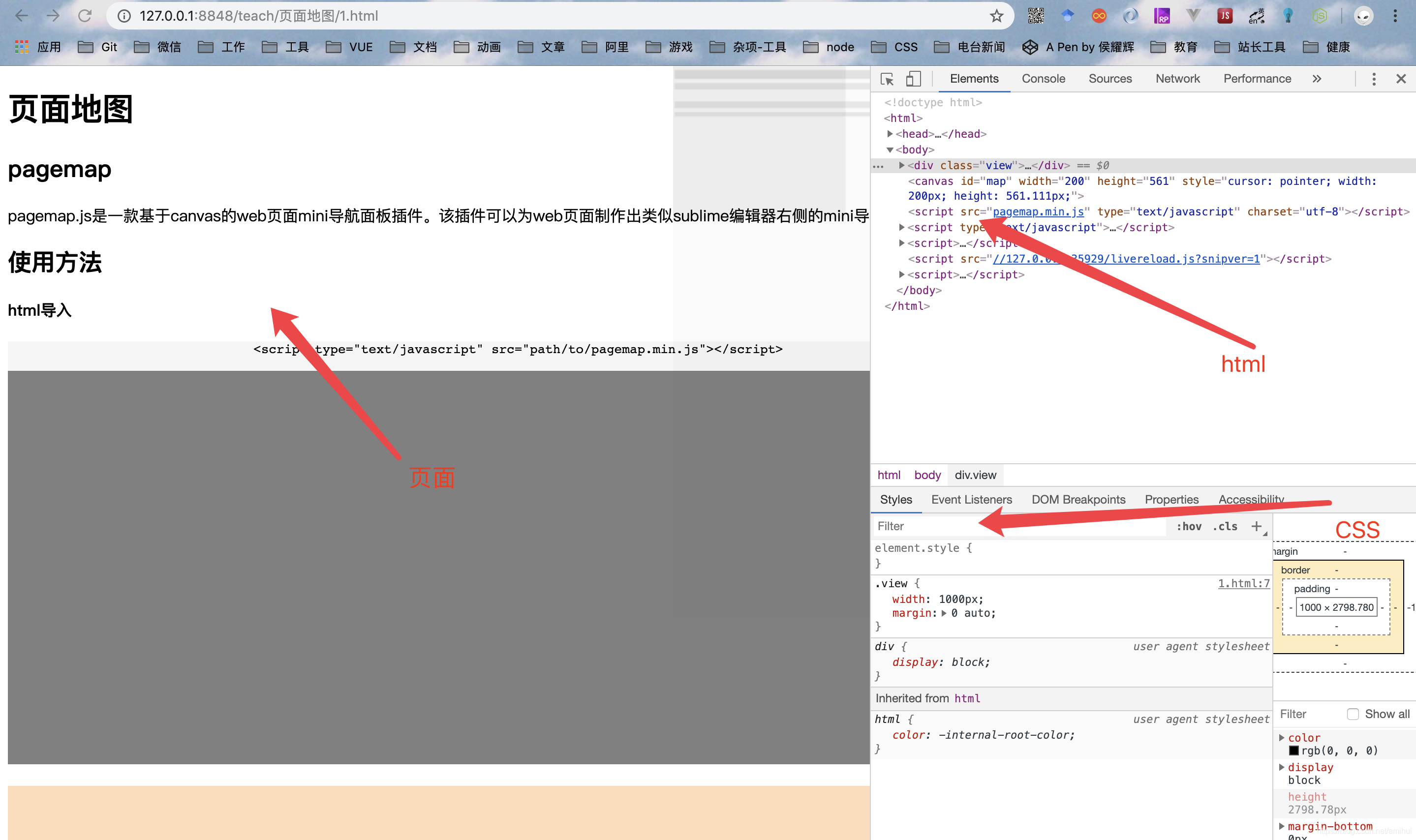Enable the Show all checkbox
This screenshot has width=1416, height=840.
(1352, 714)
